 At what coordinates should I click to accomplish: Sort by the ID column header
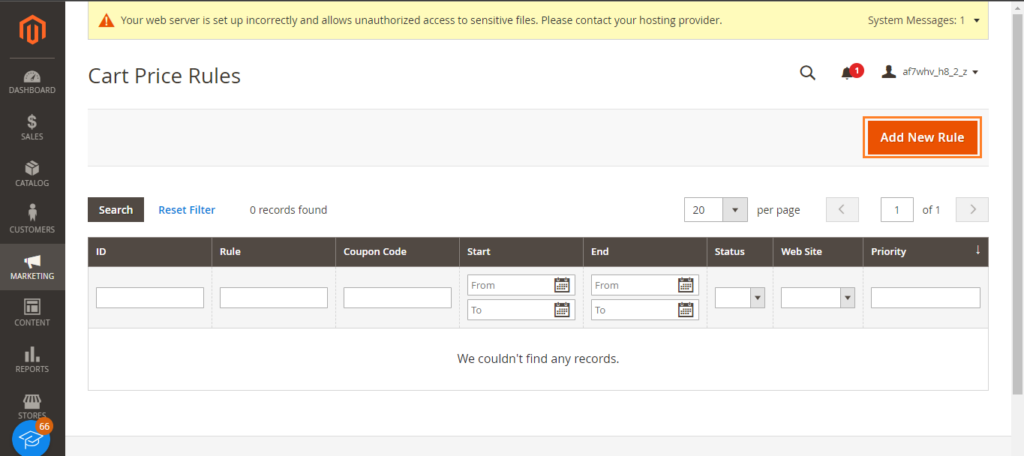click(x=150, y=252)
